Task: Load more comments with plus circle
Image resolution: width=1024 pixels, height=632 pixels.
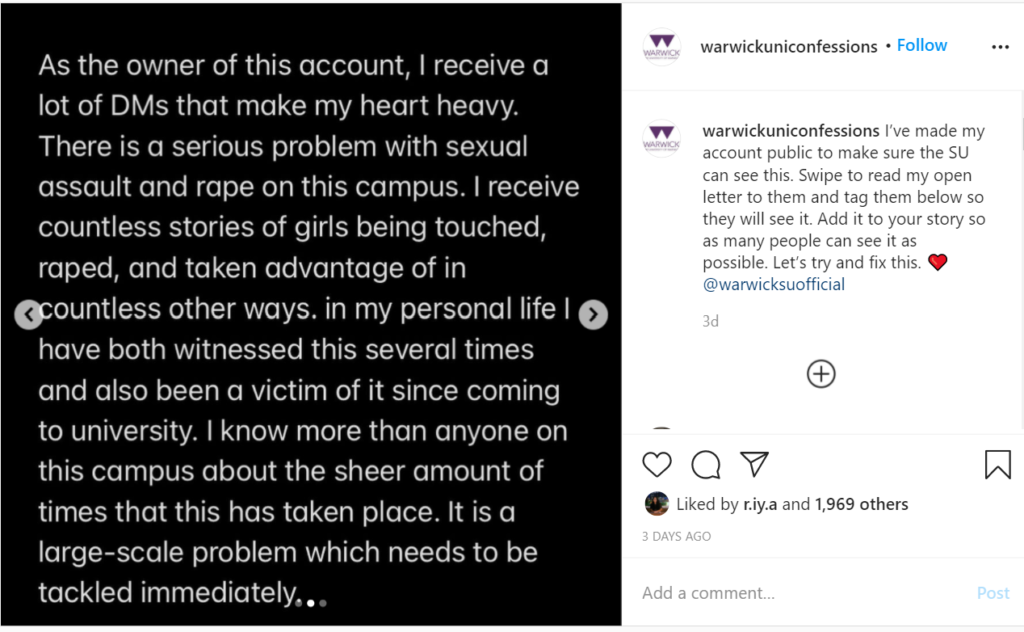Action: pos(821,374)
